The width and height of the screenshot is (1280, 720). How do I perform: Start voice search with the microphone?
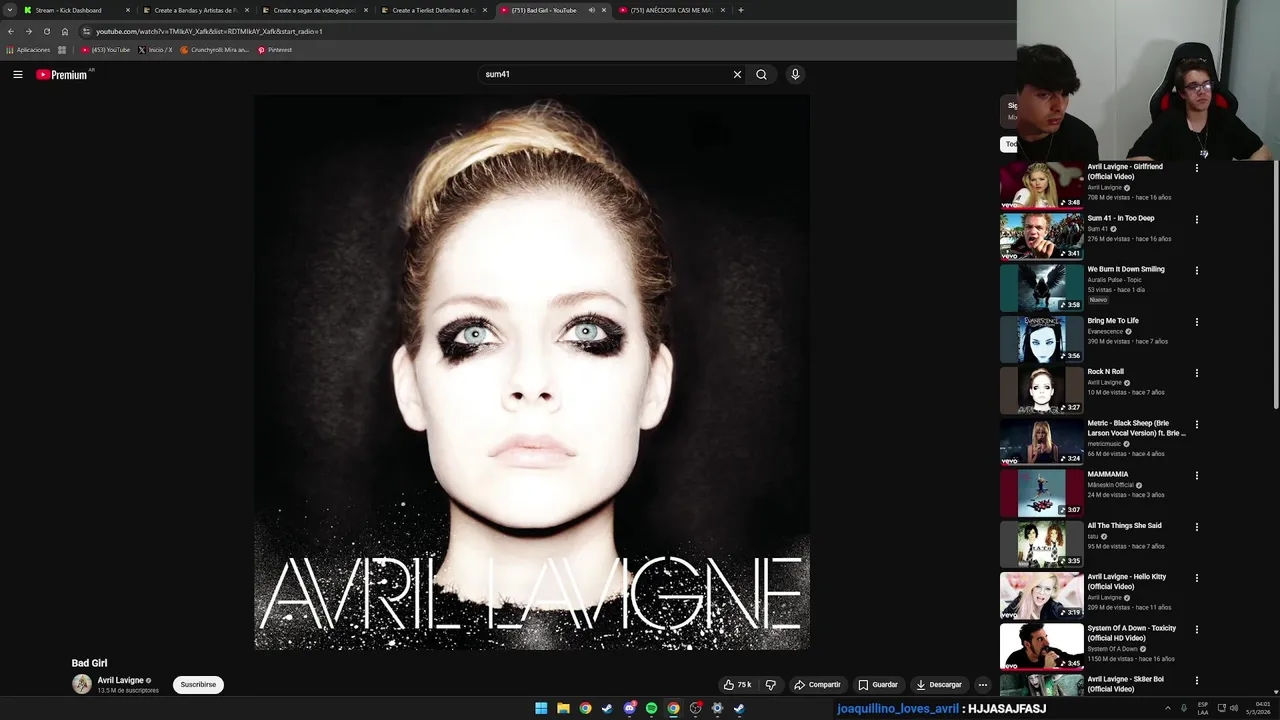pos(795,74)
